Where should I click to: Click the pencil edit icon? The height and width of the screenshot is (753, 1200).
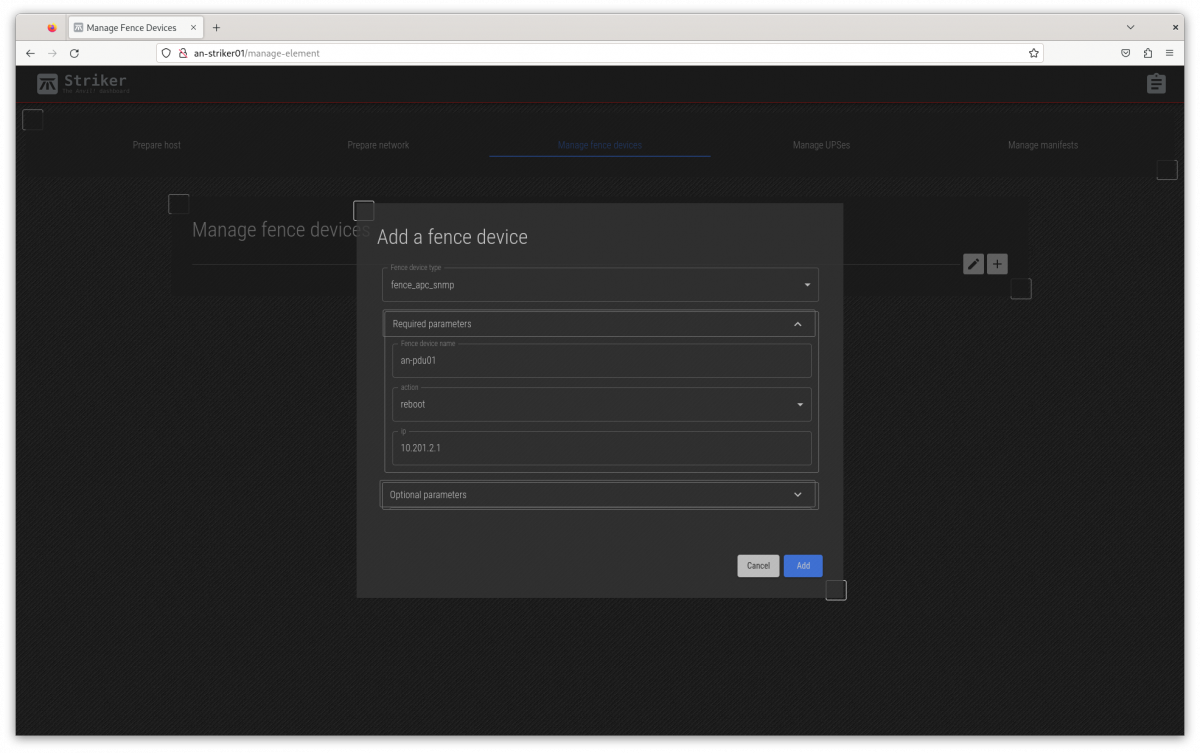pos(973,264)
